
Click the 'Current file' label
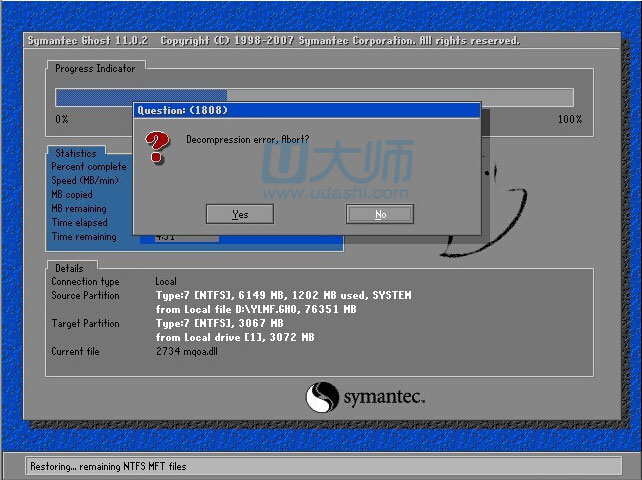tap(75, 351)
